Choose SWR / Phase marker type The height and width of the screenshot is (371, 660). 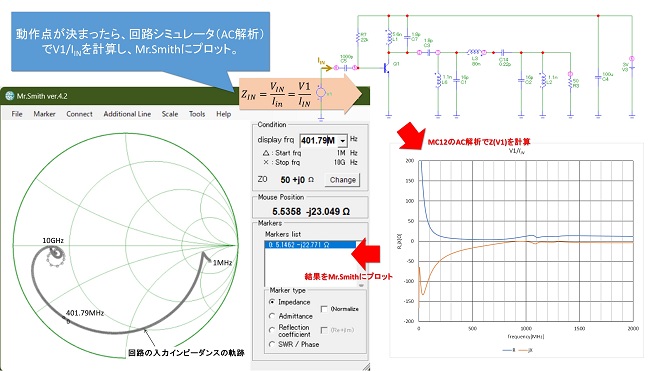point(272,344)
